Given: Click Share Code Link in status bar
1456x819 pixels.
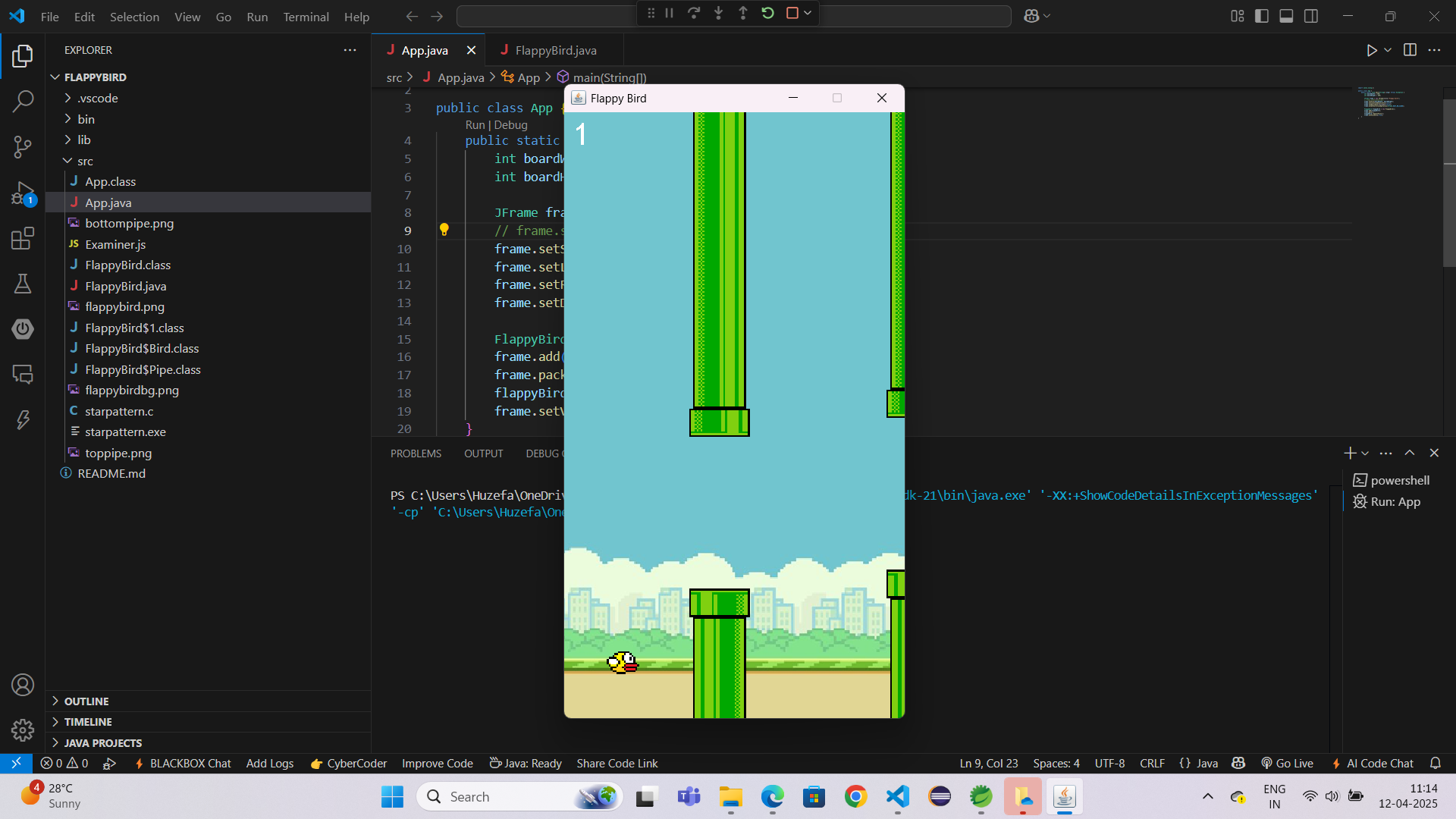Looking at the screenshot, I should 617,764.
